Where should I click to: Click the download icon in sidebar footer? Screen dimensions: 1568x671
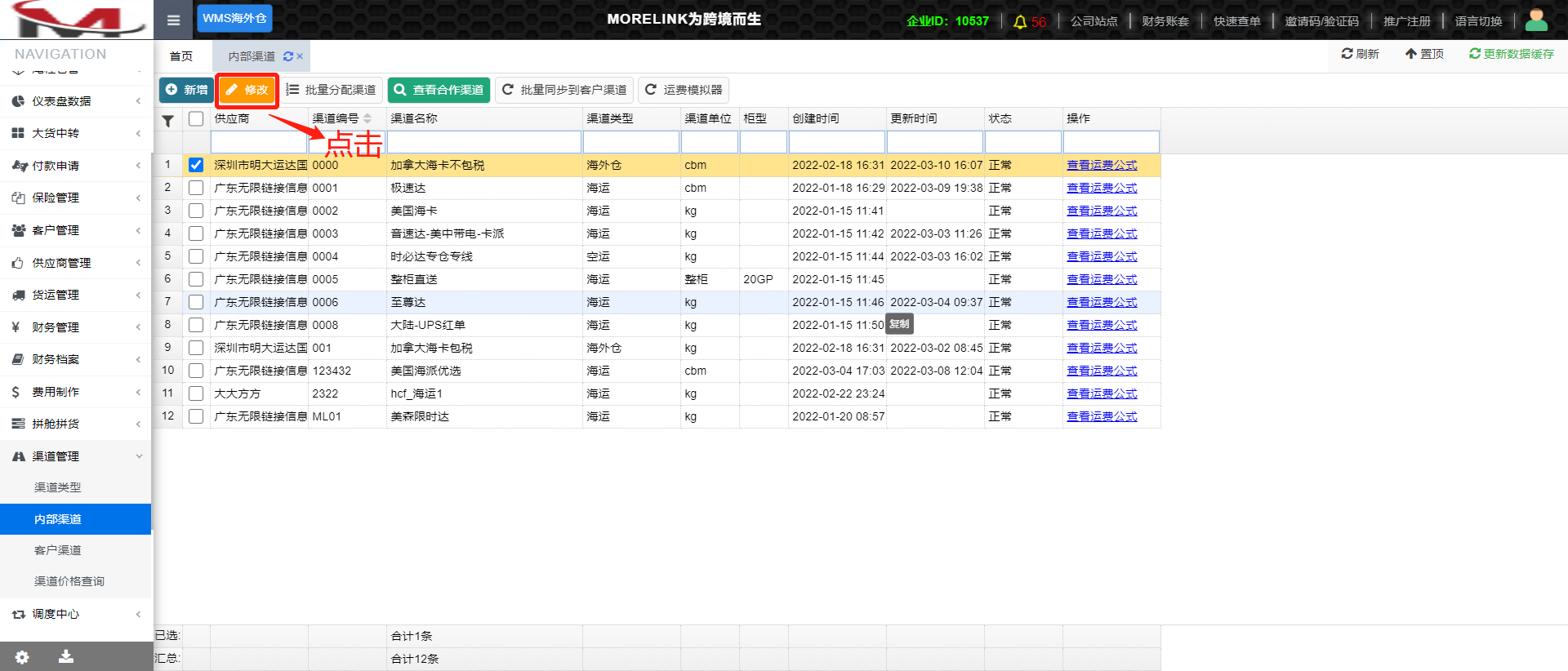[66, 657]
